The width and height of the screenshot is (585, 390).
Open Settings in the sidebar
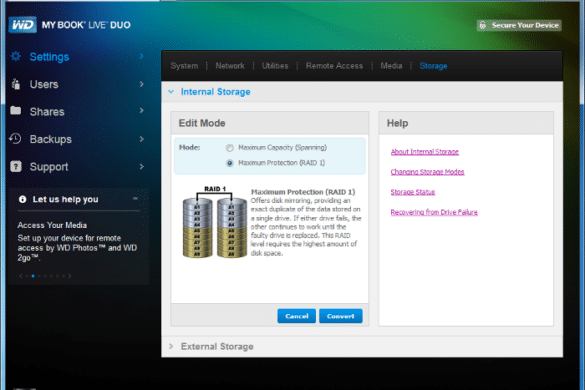coord(49,57)
